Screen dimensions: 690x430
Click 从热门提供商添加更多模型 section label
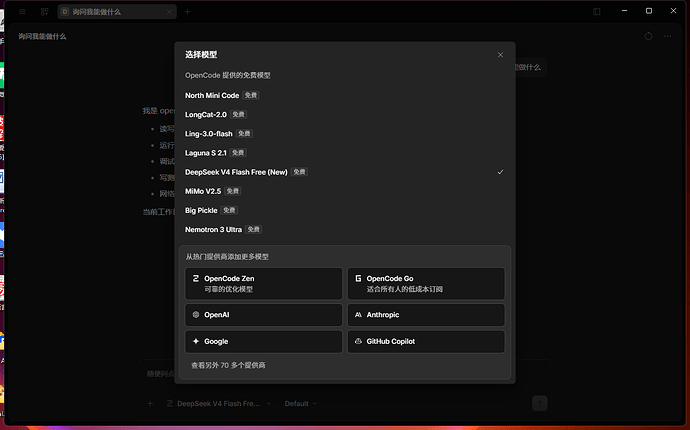[x=227, y=257]
